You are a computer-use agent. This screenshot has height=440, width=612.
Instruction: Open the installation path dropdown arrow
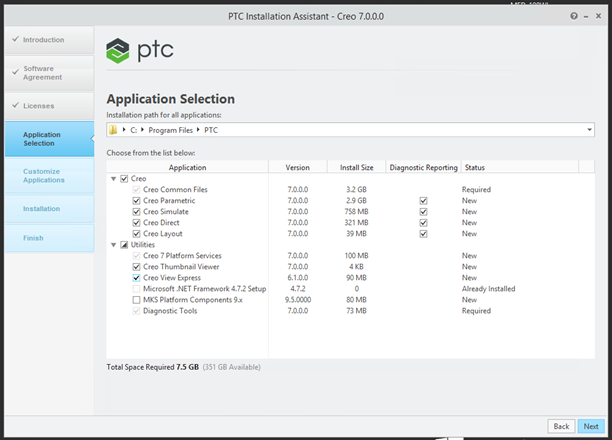pos(589,130)
